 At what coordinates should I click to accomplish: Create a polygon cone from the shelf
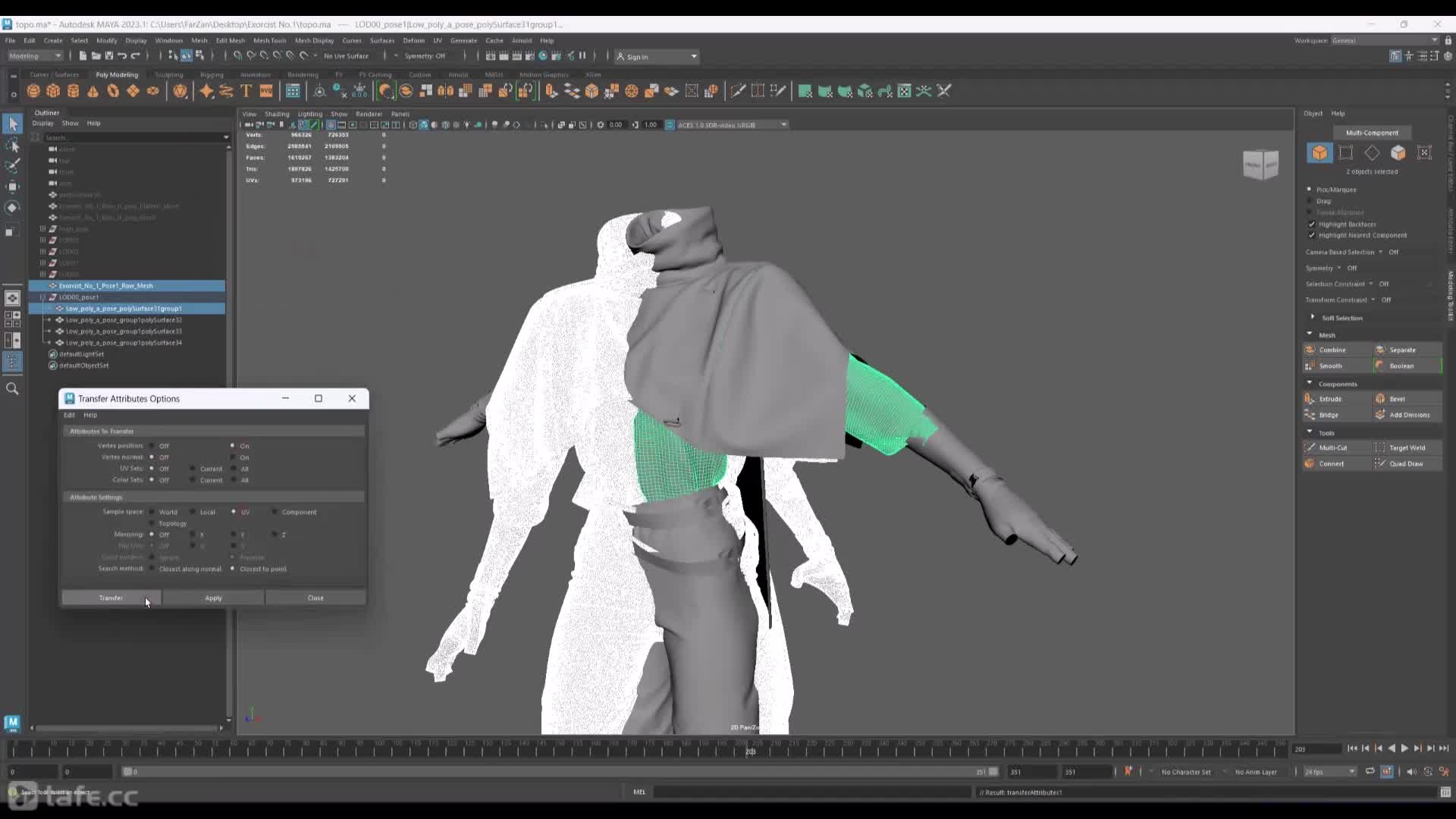[x=93, y=91]
